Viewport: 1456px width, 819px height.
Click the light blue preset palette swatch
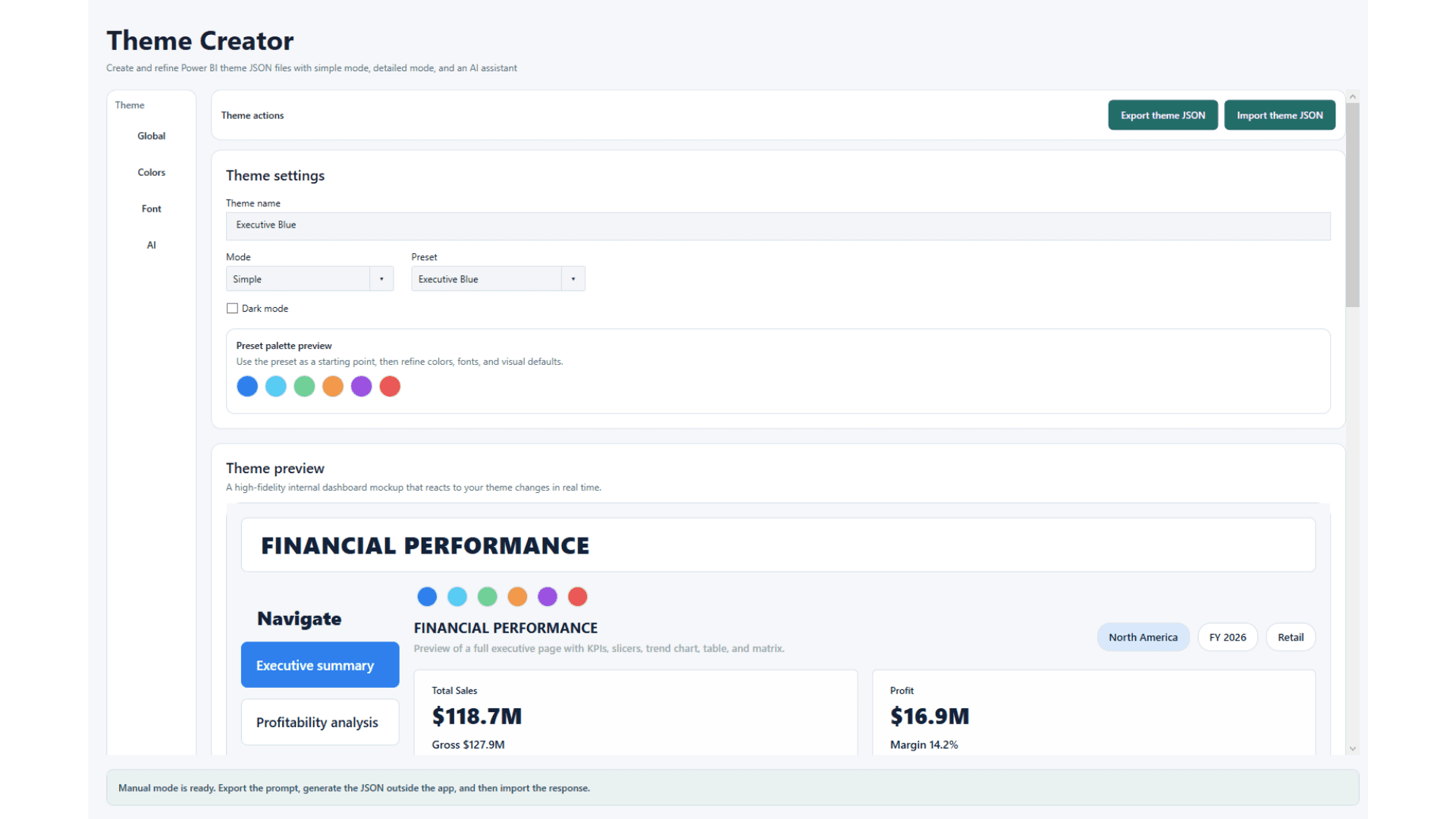pyautogui.click(x=276, y=387)
